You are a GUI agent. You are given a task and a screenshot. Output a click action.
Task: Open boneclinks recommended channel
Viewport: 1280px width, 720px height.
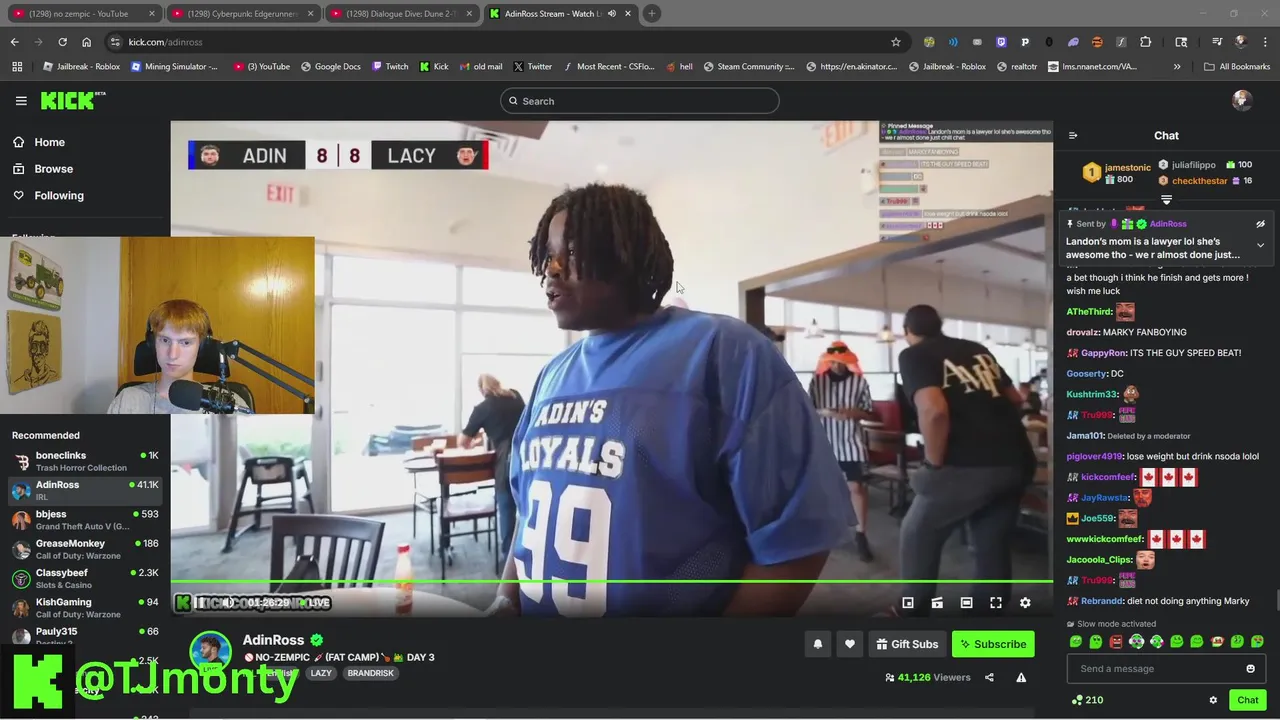click(x=85, y=461)
